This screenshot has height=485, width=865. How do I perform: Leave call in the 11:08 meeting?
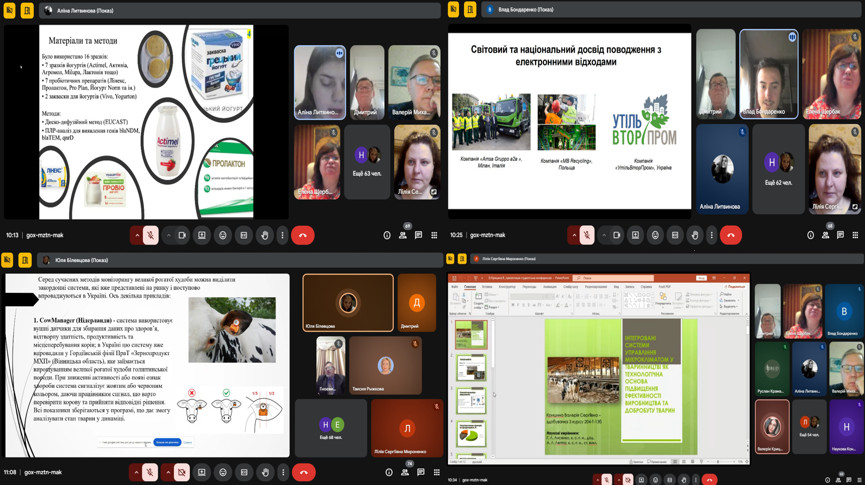tap(303, 473)
